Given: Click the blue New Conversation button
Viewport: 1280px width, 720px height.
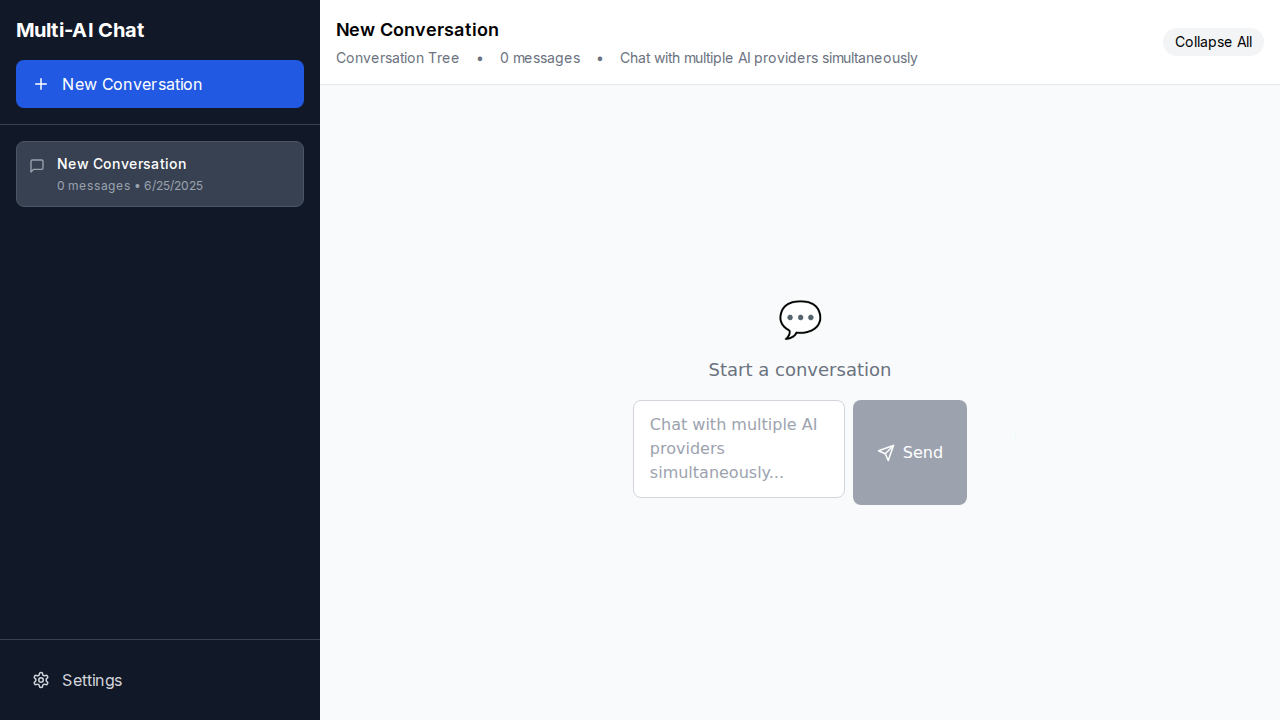Looking at the screenshot, I should point(160,84).
